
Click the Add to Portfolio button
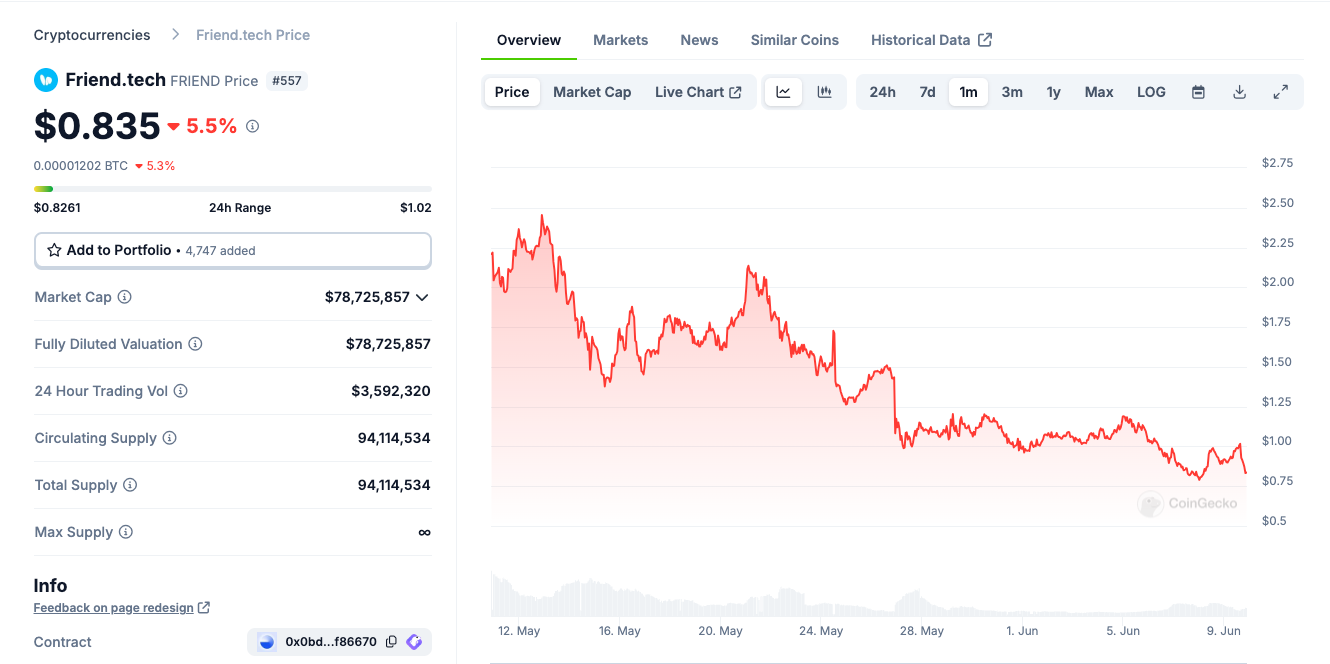233,250
